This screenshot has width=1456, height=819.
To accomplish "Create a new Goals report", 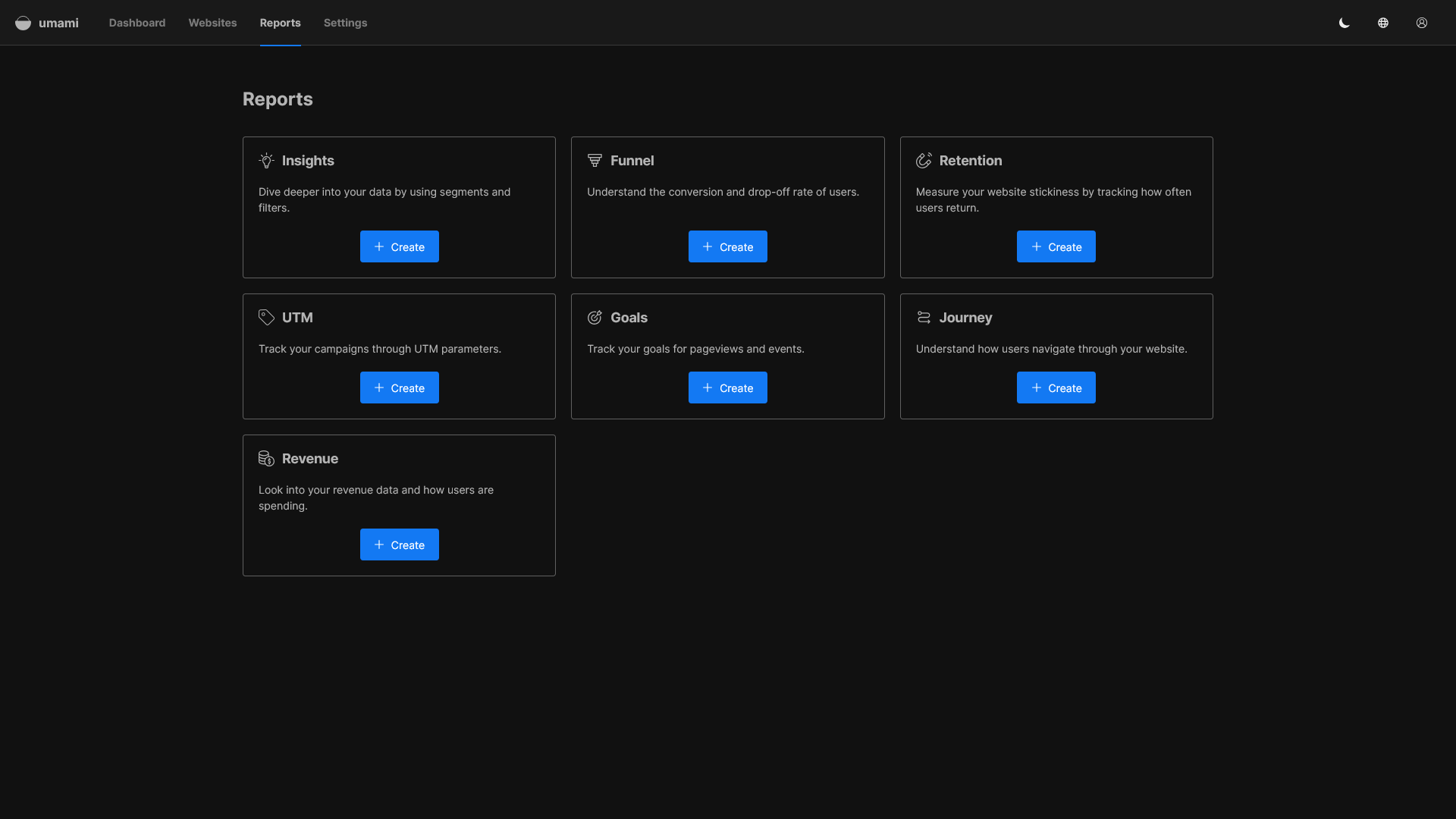I will click(728, 388).
